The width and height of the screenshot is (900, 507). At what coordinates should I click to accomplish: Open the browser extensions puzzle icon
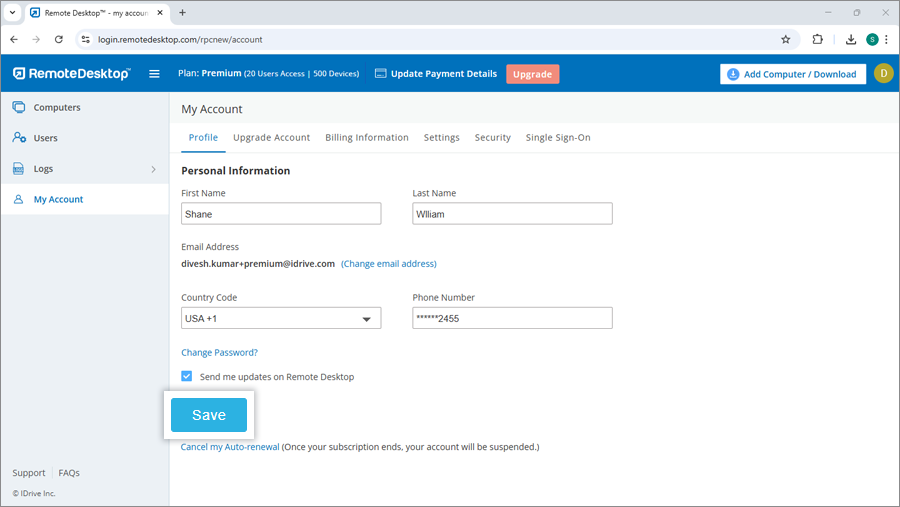pyautogui.click(x=817, y=39)
